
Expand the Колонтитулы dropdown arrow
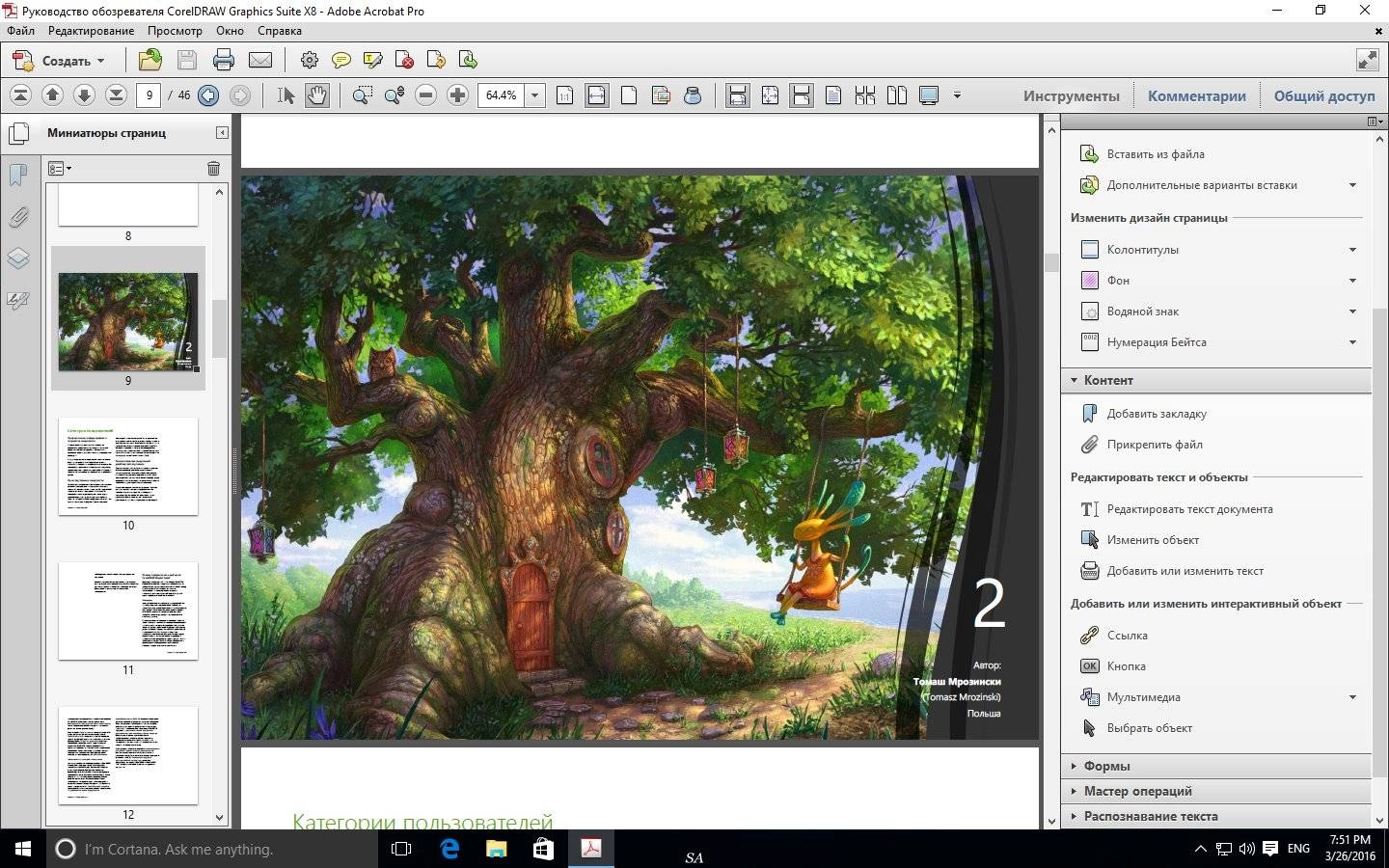pos(1352,250)
